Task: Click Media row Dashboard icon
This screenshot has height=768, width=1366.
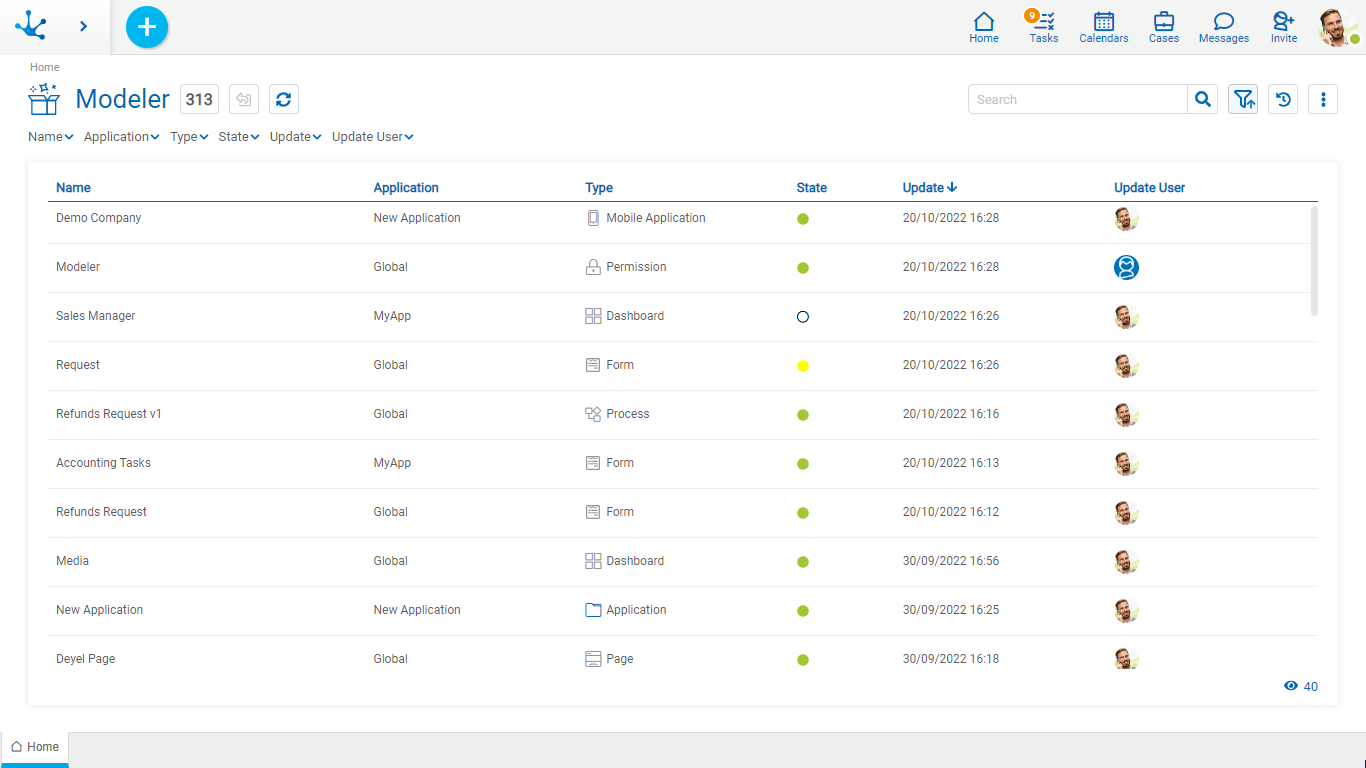Action: coord(593,561)
